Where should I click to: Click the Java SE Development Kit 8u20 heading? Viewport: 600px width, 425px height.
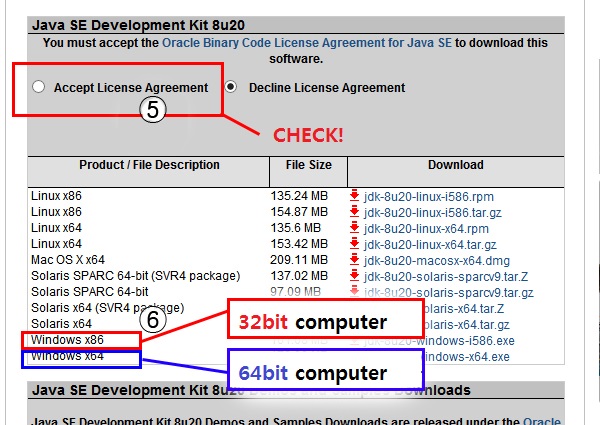[138, 25]
